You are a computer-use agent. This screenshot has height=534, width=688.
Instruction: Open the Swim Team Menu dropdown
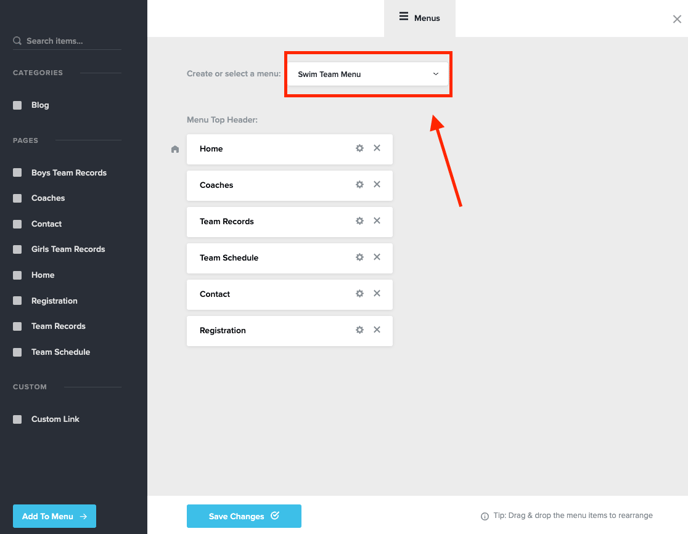pyautogui.click(x=368, y=74)
